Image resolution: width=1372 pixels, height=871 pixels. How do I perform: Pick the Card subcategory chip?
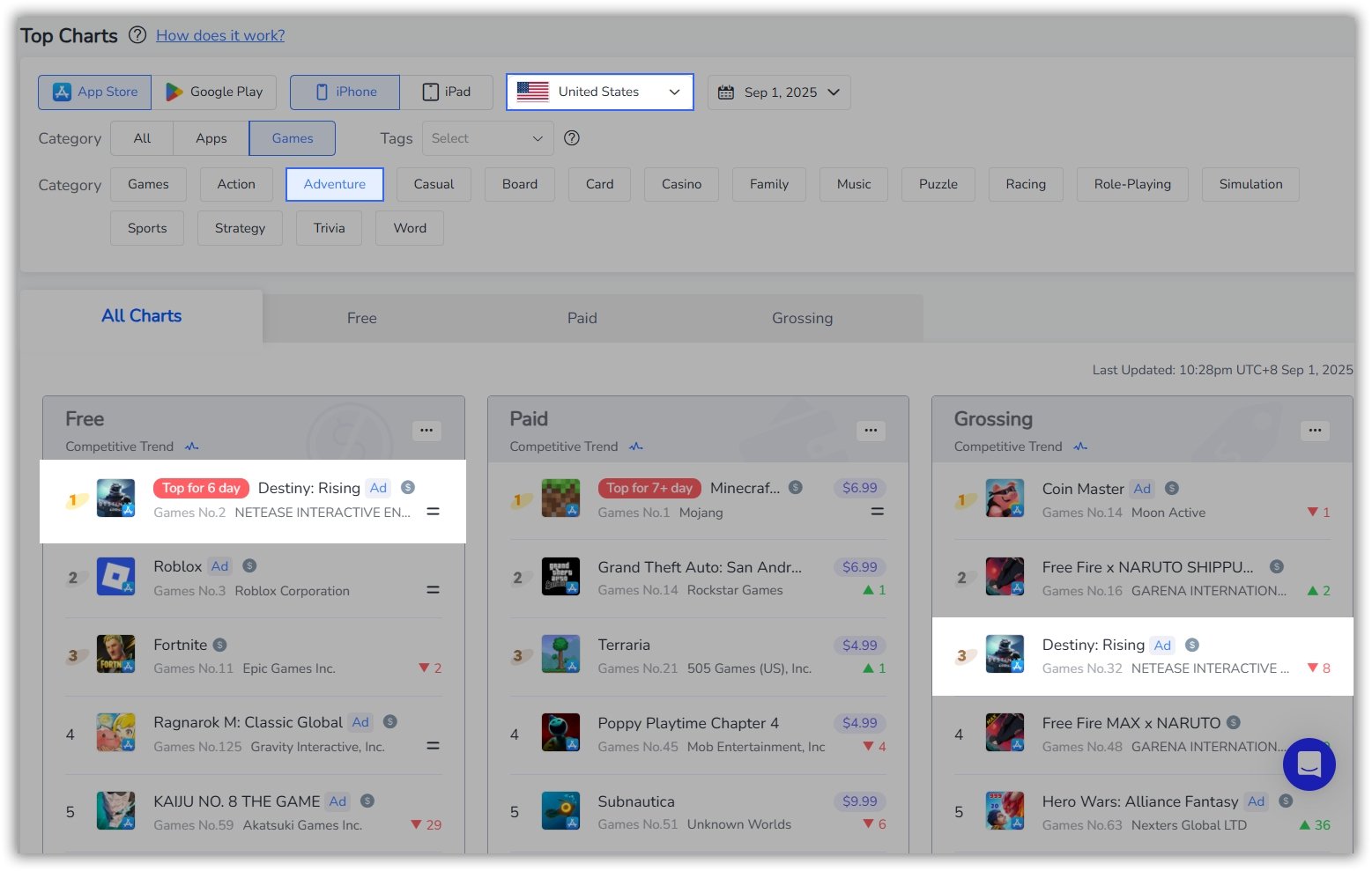point(600,184)
